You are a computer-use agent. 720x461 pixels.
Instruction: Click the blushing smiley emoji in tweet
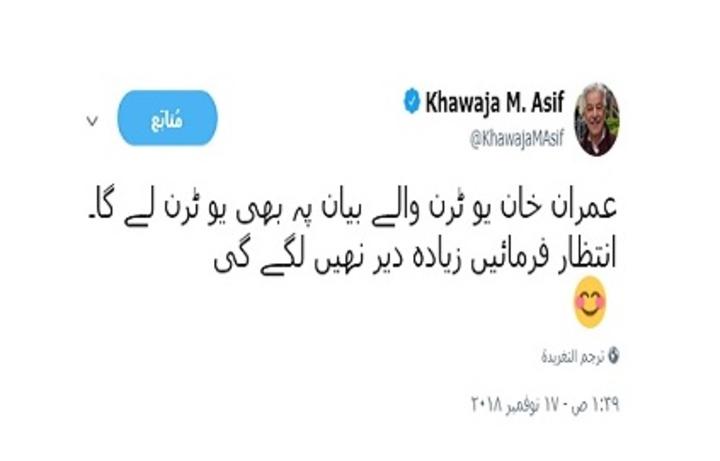[x=590, y=302]
